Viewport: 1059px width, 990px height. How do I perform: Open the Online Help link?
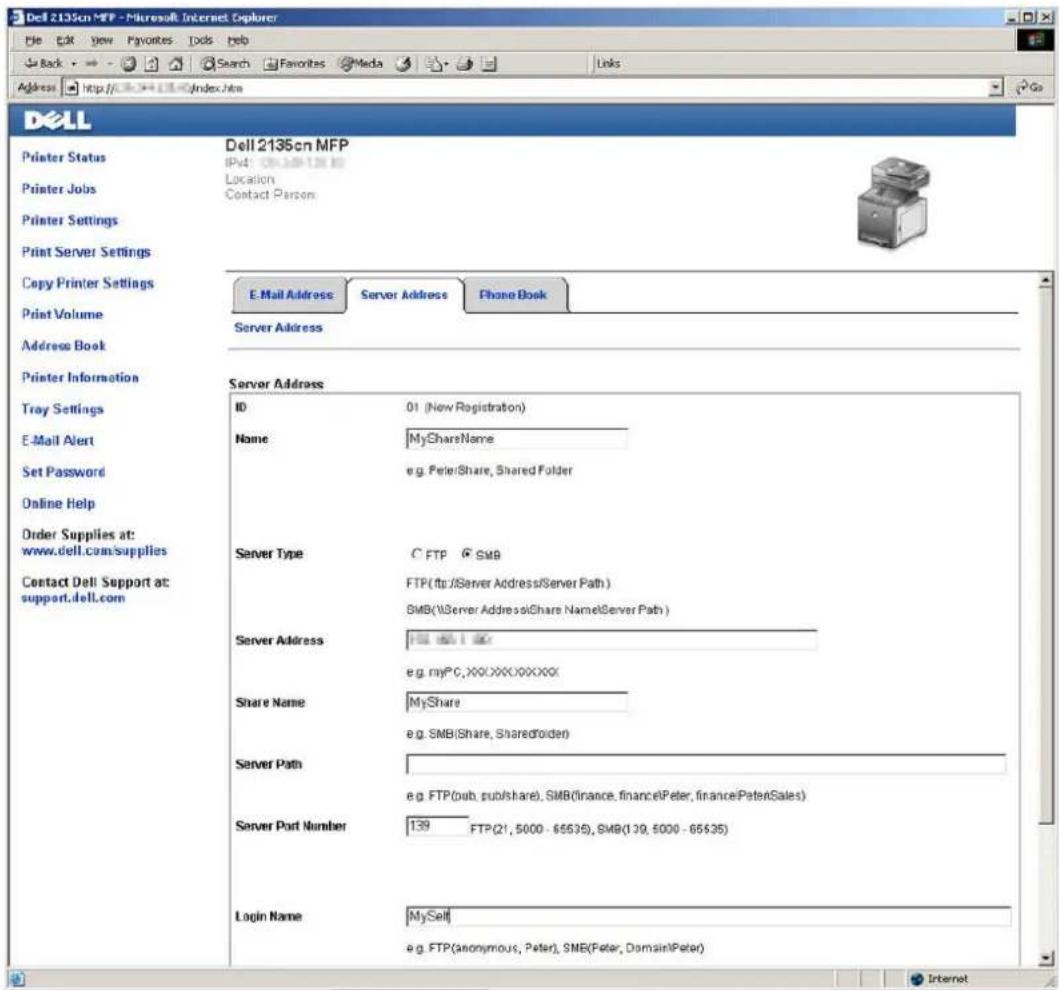tap(58, 504)
